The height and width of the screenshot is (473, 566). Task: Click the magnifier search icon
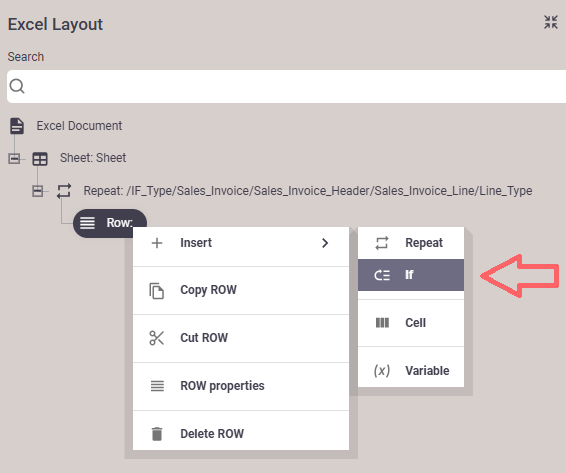pyautogui.click(x=17, y=87)
